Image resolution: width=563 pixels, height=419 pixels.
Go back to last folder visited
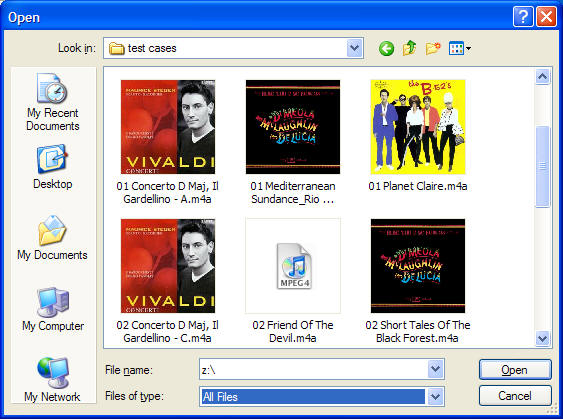(x=386, y=48)
